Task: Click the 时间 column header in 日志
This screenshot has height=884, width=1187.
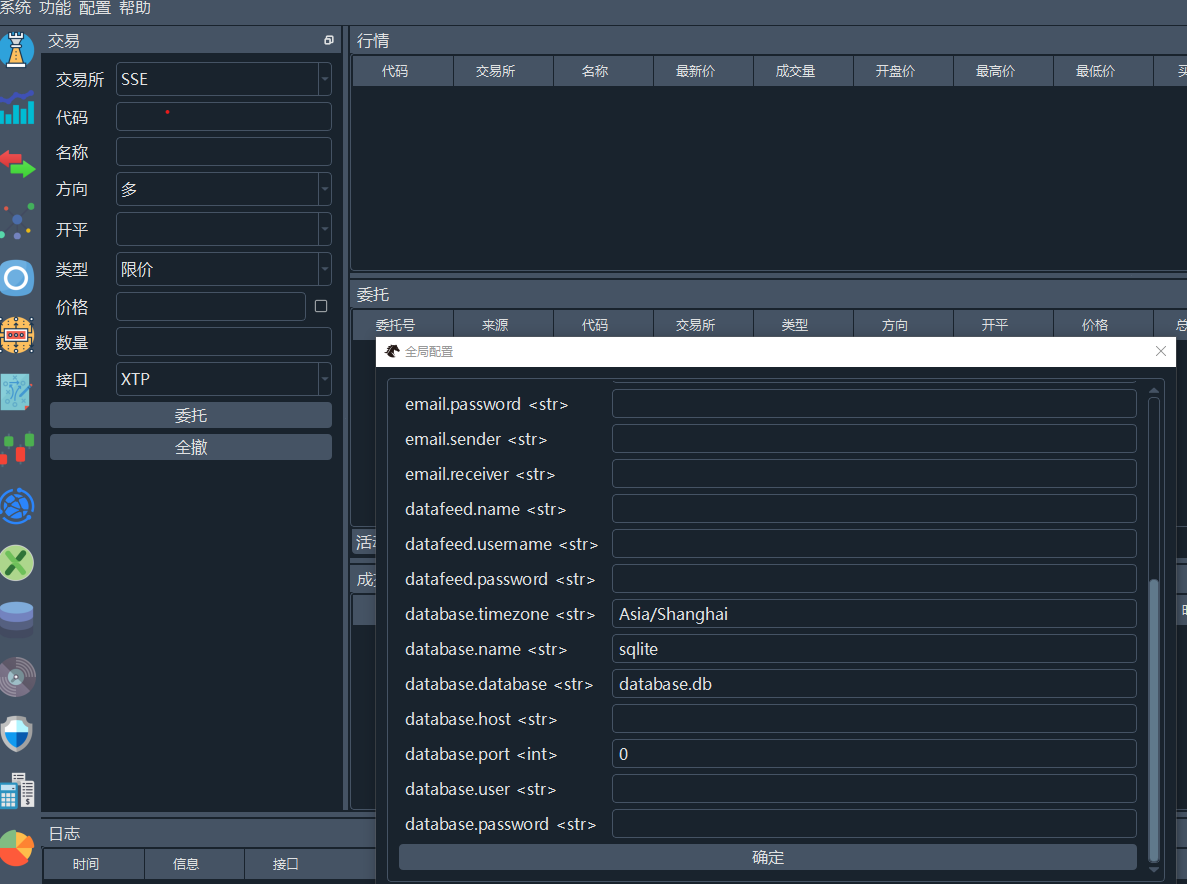Action: click(93, 864)
